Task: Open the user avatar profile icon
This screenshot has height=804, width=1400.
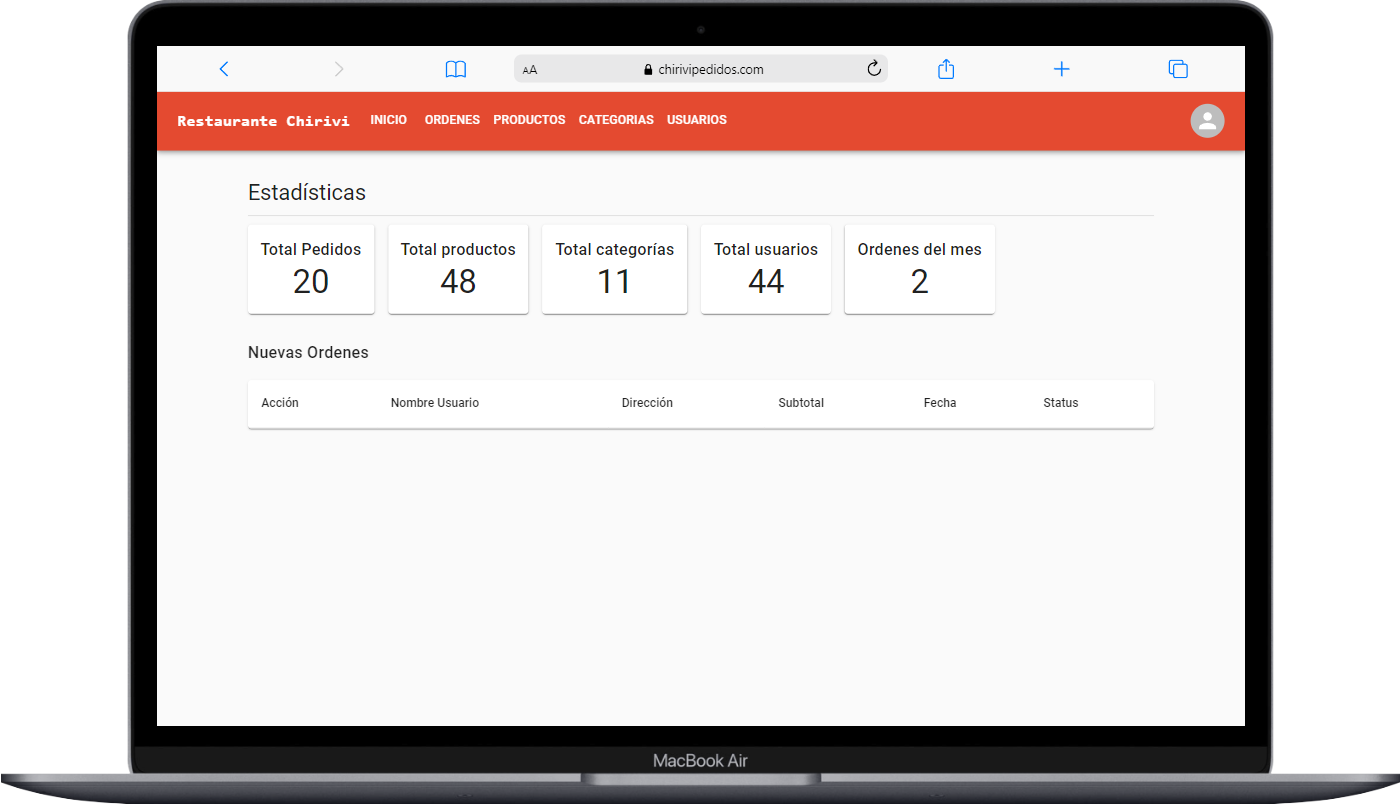Action: pos(1207,121)
